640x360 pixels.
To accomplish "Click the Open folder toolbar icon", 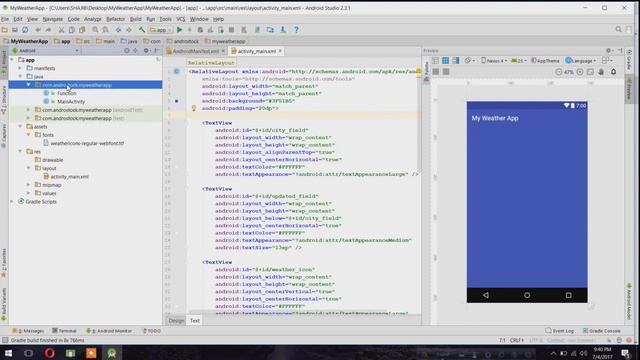I will tap(4, 30).
